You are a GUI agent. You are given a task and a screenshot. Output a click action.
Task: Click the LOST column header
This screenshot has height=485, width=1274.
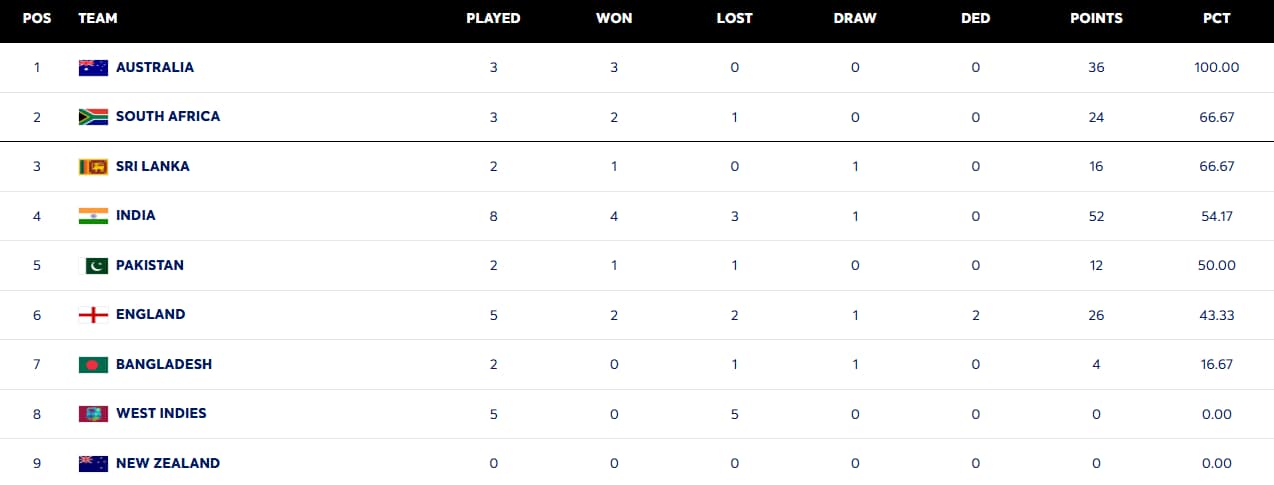tap(734, 19)
